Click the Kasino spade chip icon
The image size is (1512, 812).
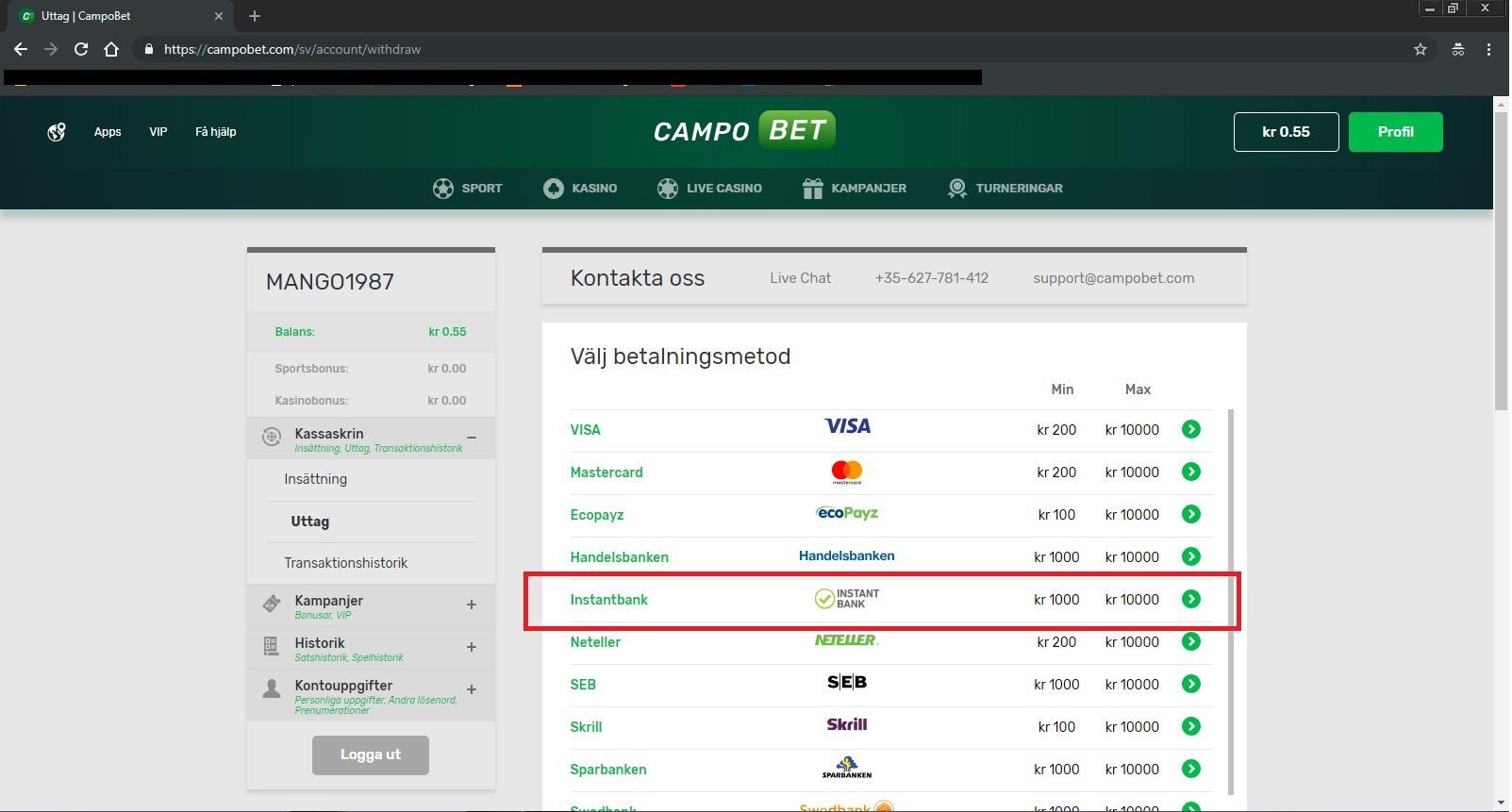tap(554, 189)
